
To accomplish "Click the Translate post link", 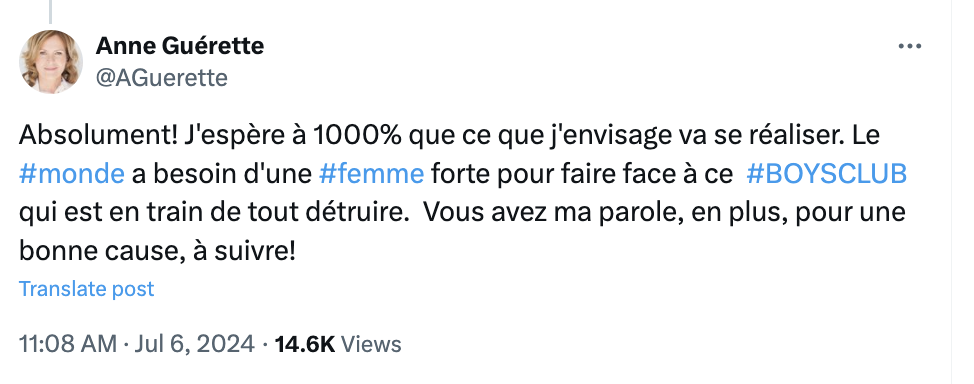I will 86,289.
